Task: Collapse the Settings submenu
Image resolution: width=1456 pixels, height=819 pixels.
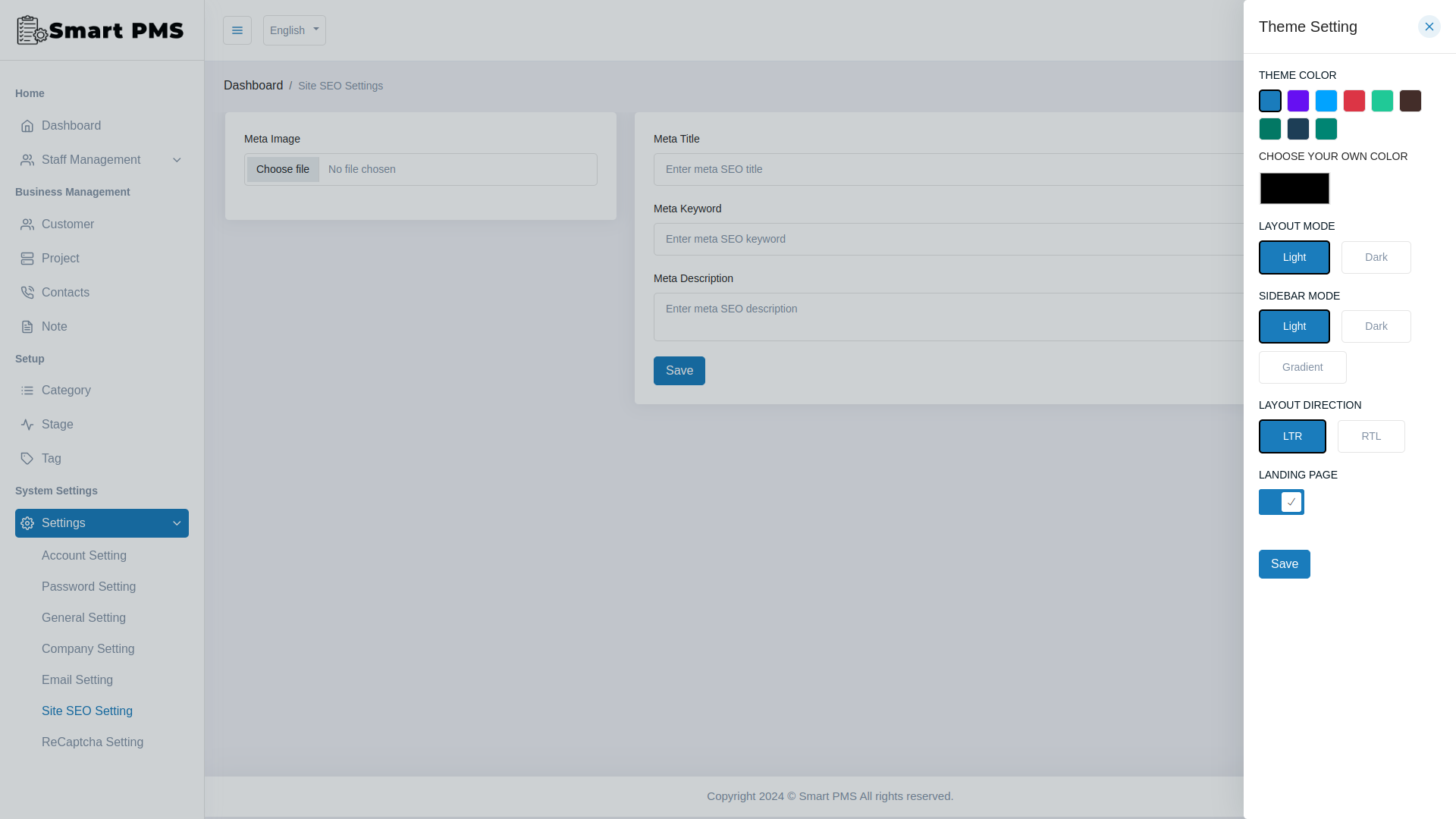Action: (177, 522)
